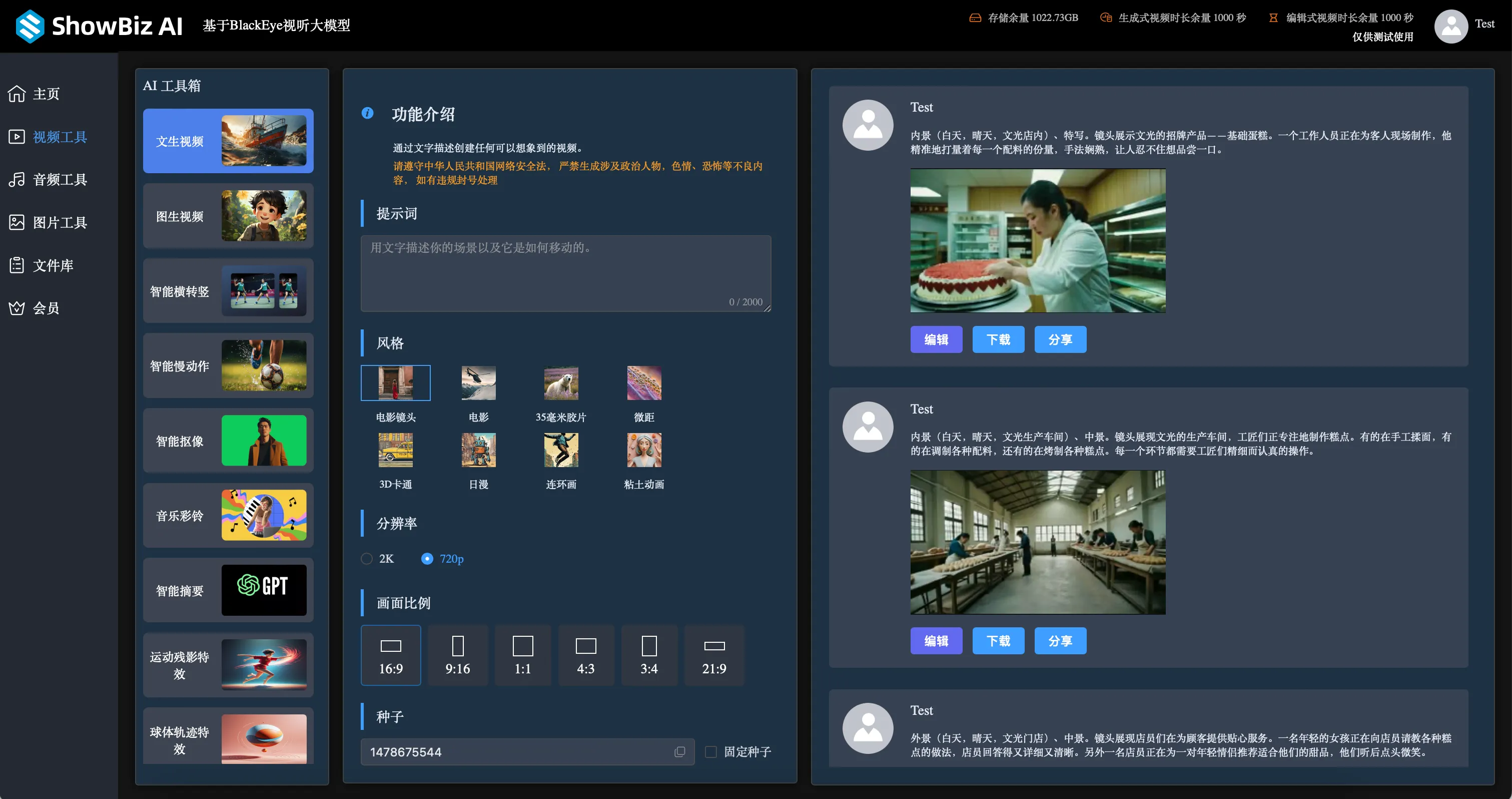Select the 720p resolution option
Viewport: 1512px width, 799px height.
click(x=428, y=559)
